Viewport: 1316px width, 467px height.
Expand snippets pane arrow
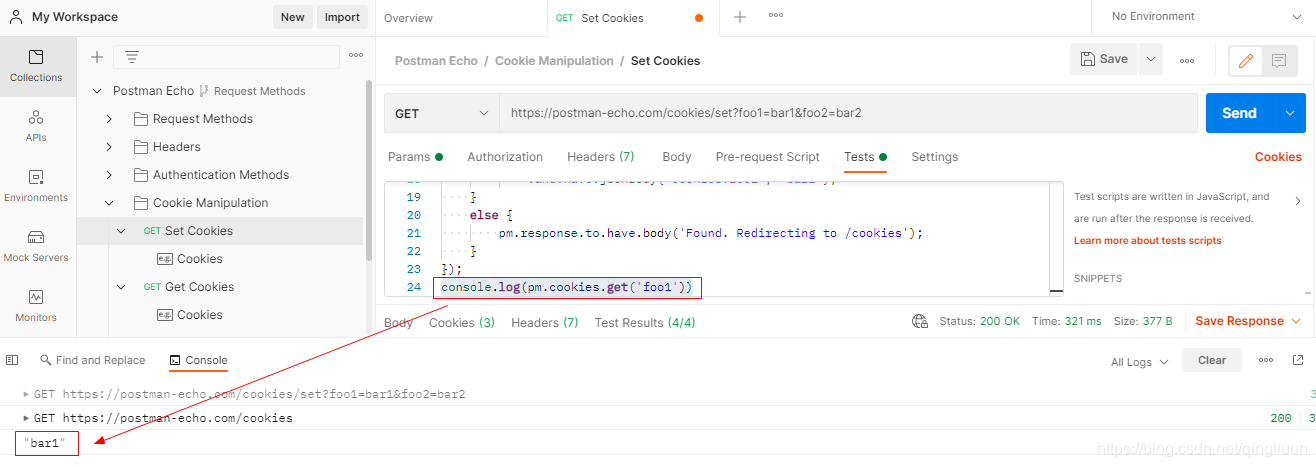coord(1298,201)
